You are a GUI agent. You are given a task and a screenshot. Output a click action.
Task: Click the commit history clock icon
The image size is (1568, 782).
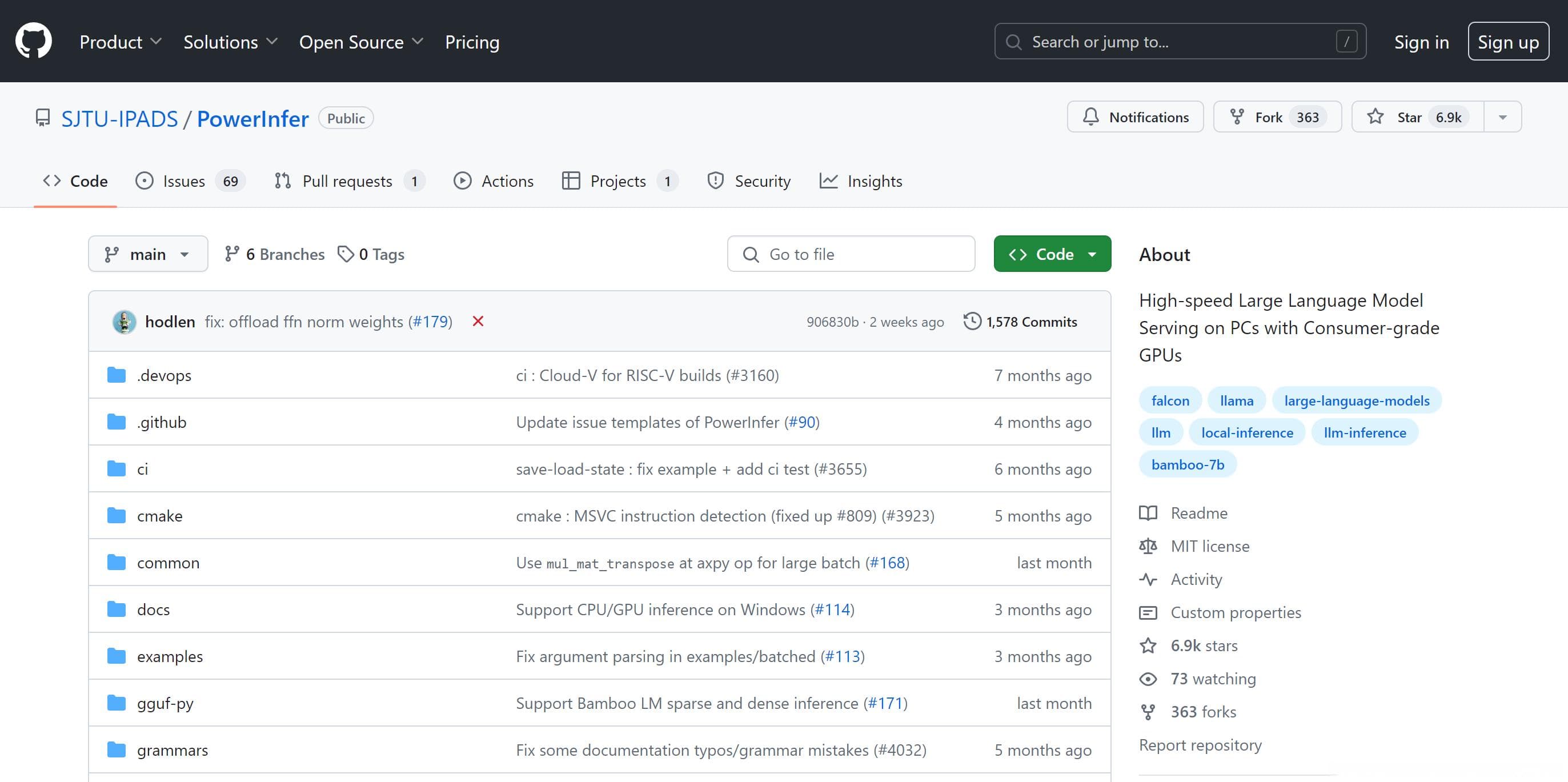972,322
